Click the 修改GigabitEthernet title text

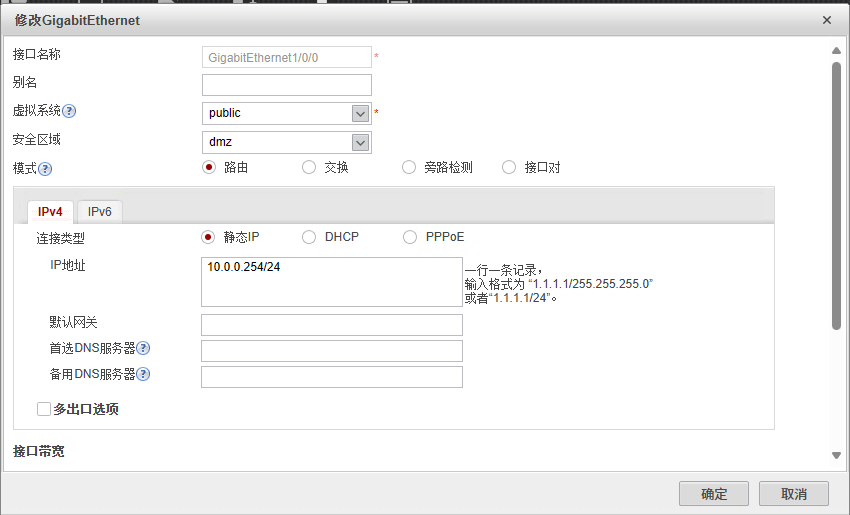[77, 20]
